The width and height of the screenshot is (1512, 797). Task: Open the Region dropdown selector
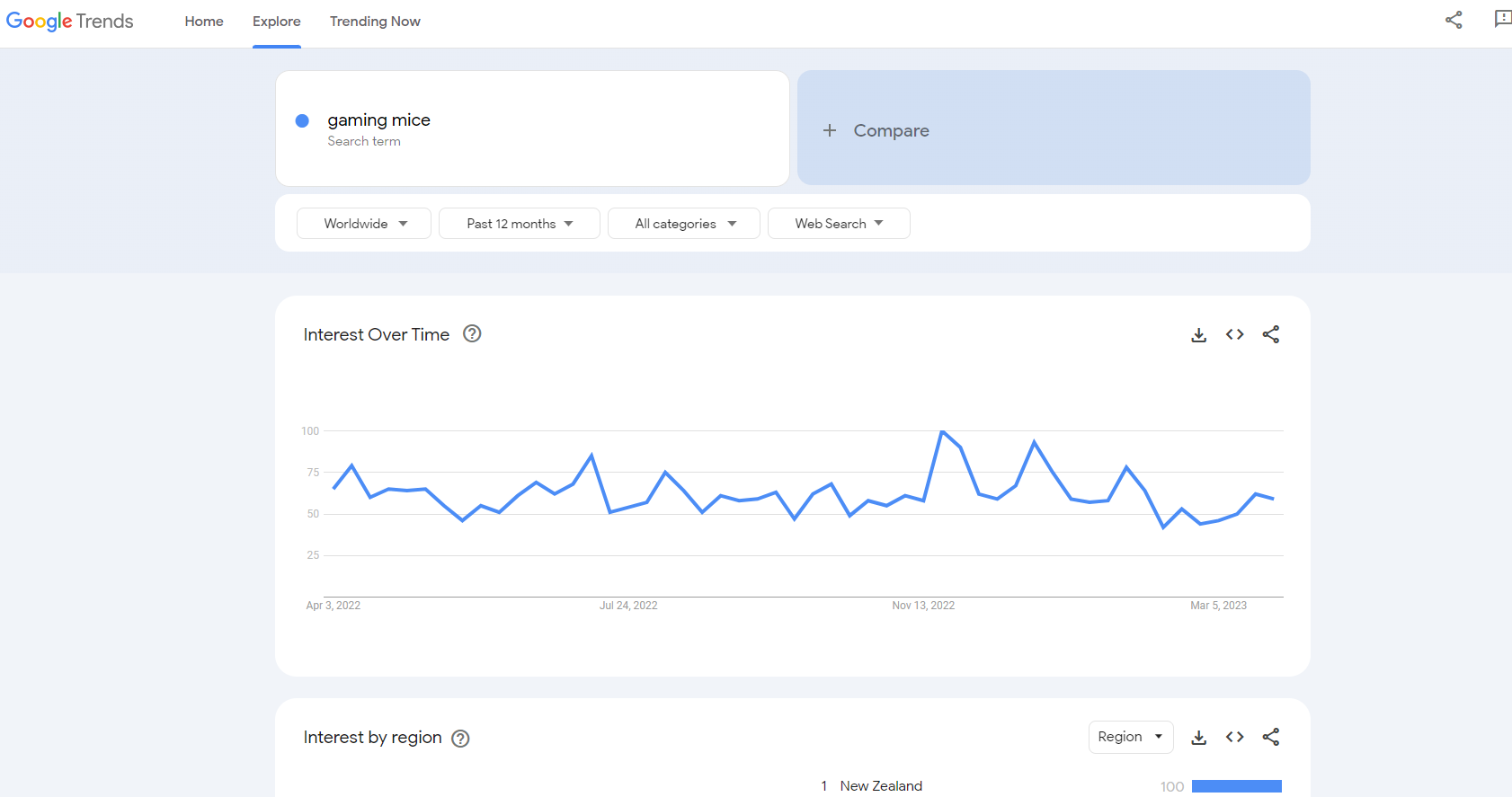pos(1131,737)
